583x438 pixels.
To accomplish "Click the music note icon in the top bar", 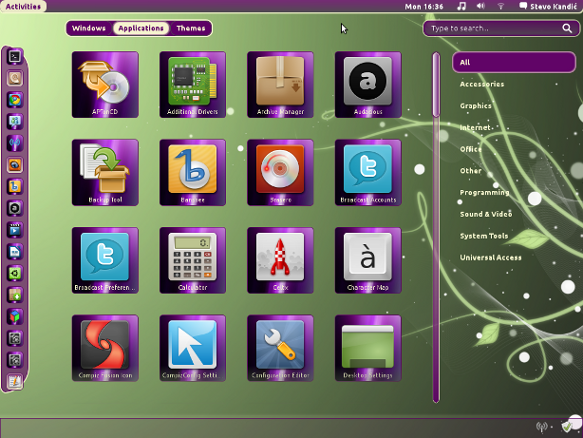I will pyautogui.click(x=461, y=6).
